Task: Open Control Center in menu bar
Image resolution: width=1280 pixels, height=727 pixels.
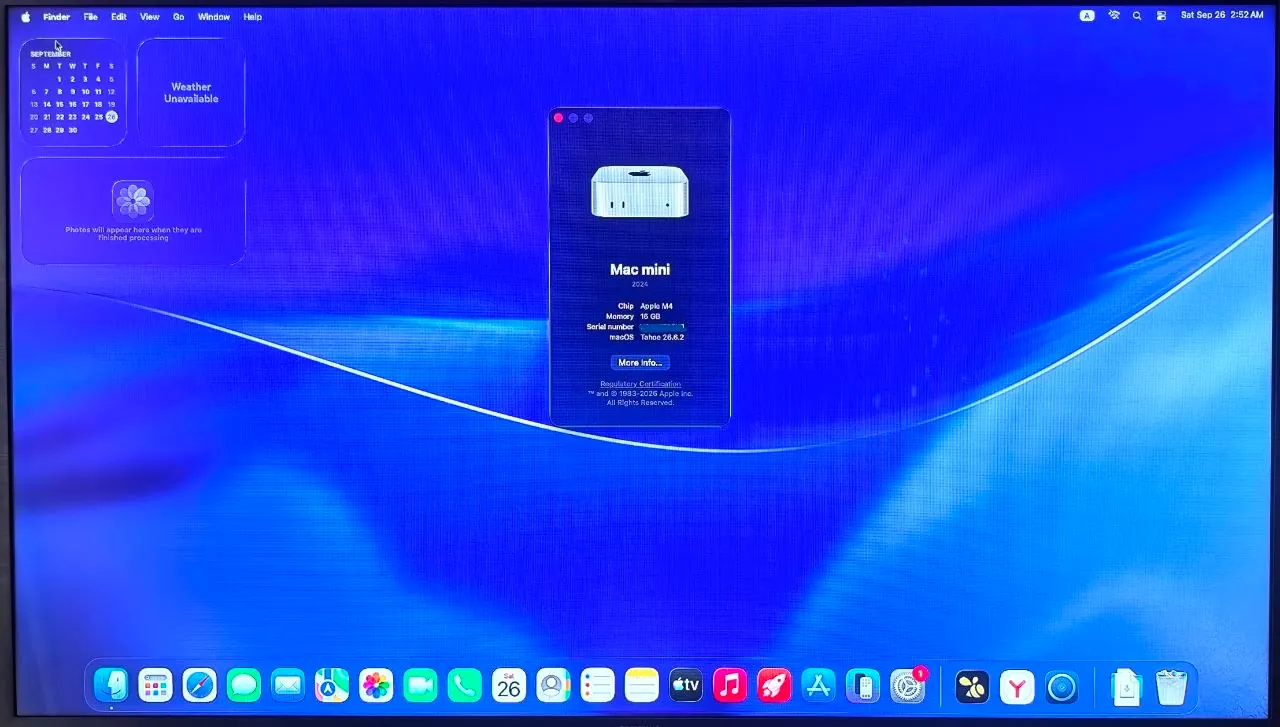Action: pyautogui.click(x=1161, y=15)
